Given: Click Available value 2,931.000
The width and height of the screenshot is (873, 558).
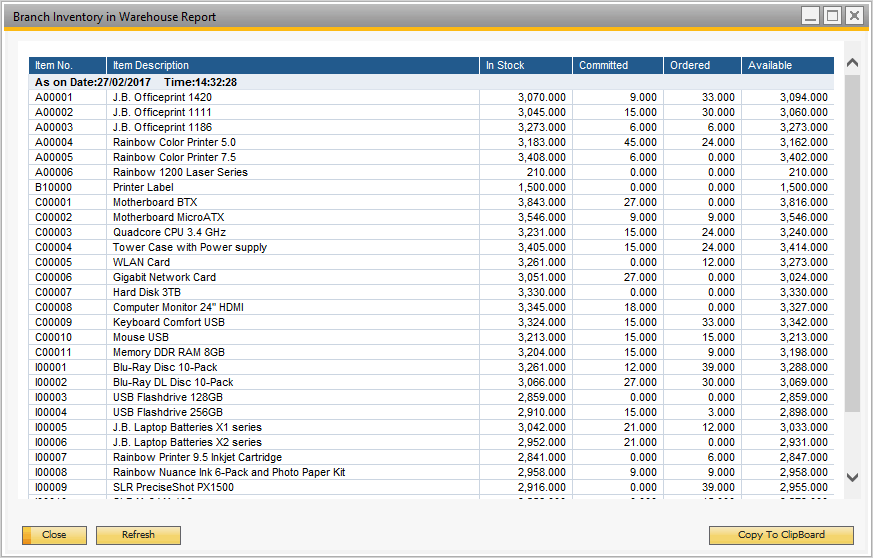Looking at the screenshot, I should click(x=803, y=443).
